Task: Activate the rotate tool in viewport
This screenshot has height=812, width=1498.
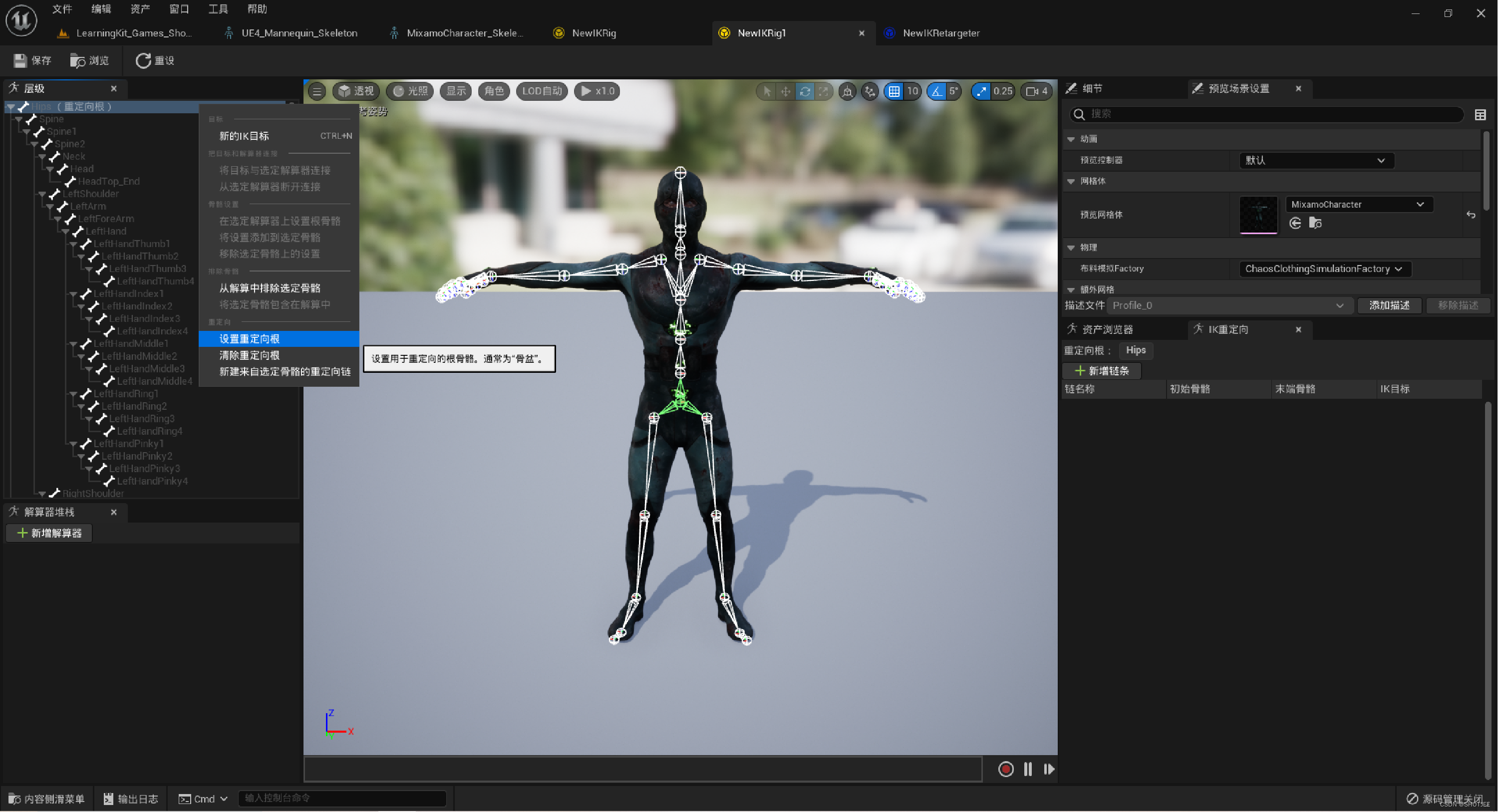Action: click(x=805, y=91)
